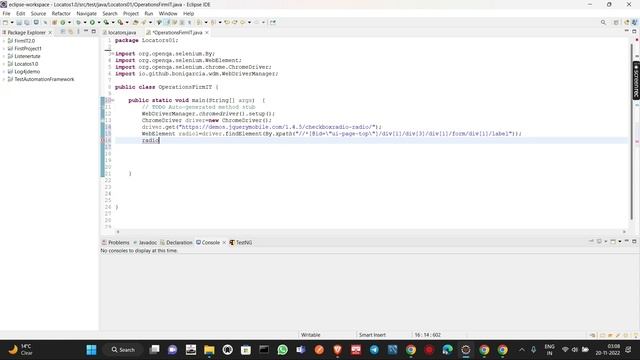The width and height of the screenshot is (640, 360).
Task: Open the Window menu
Action: 168,13
